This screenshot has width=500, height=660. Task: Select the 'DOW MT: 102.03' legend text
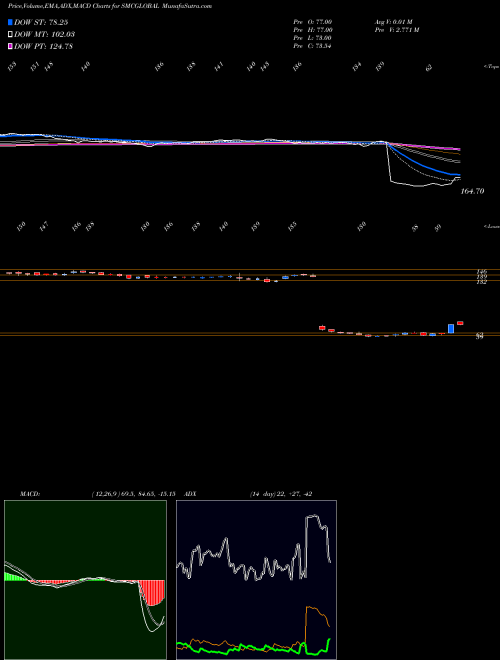tap(44, 34)
